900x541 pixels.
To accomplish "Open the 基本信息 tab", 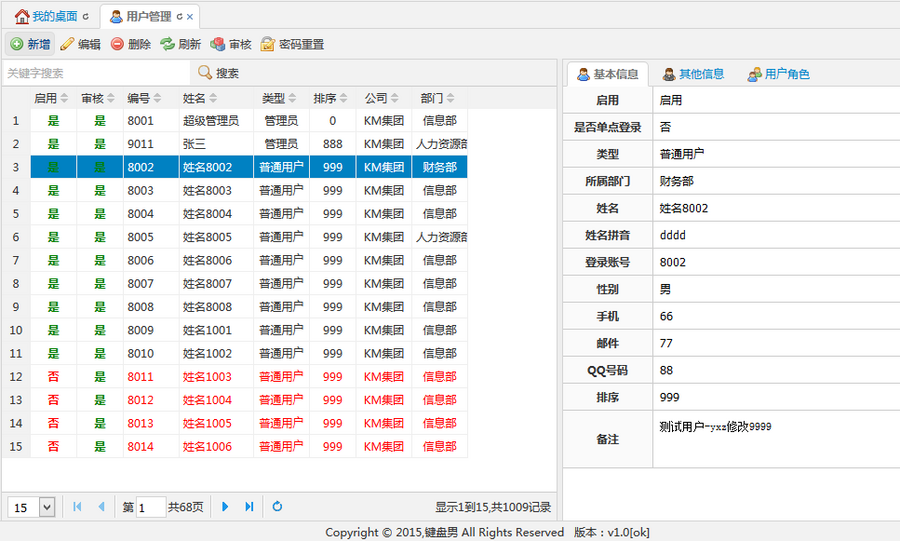I will click(608, 74).
